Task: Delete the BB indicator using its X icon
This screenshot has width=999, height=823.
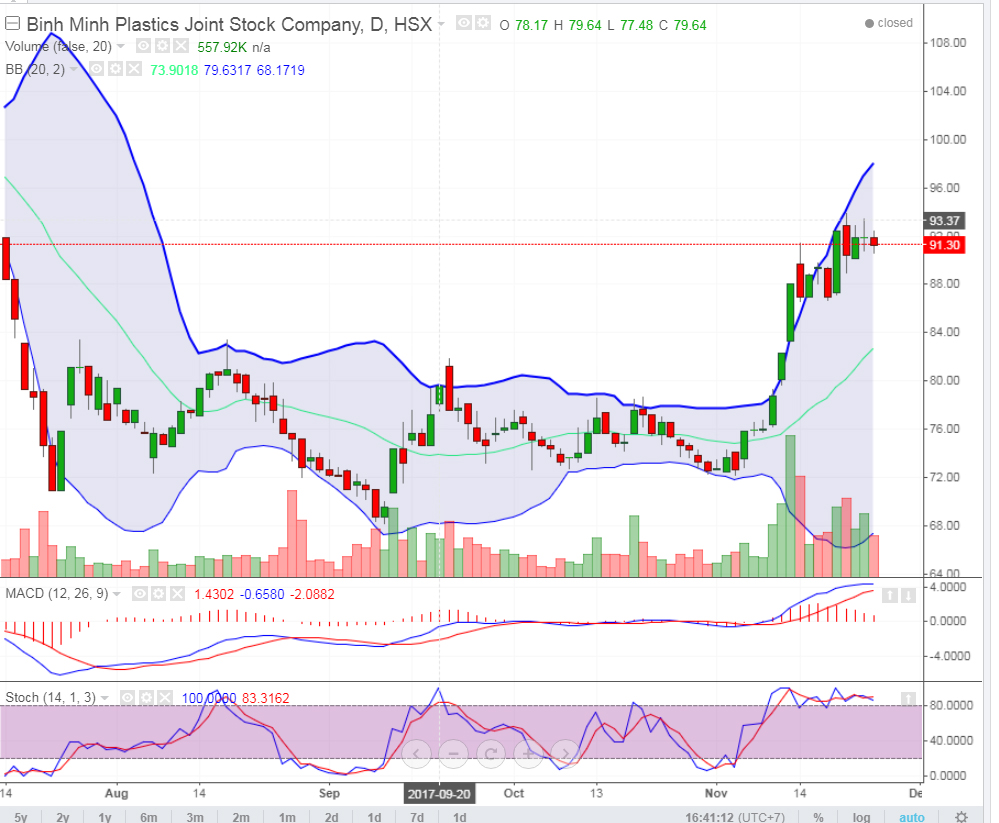Action: pyautogui.click(x=135, y=70)
